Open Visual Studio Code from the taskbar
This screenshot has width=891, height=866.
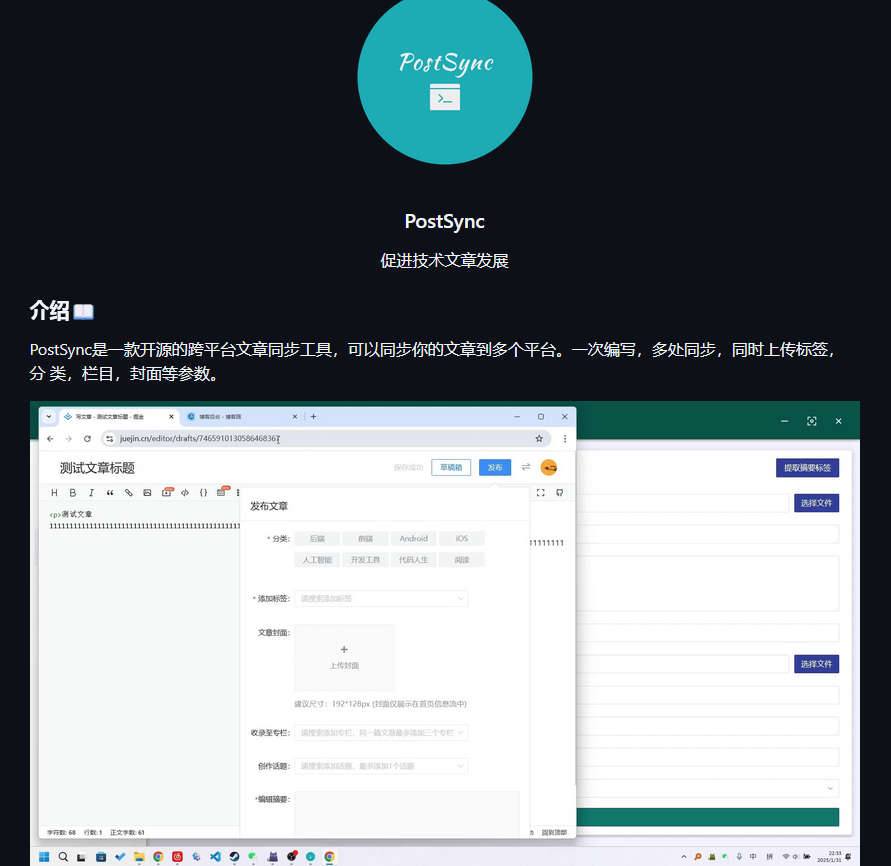tap(215, 856)
